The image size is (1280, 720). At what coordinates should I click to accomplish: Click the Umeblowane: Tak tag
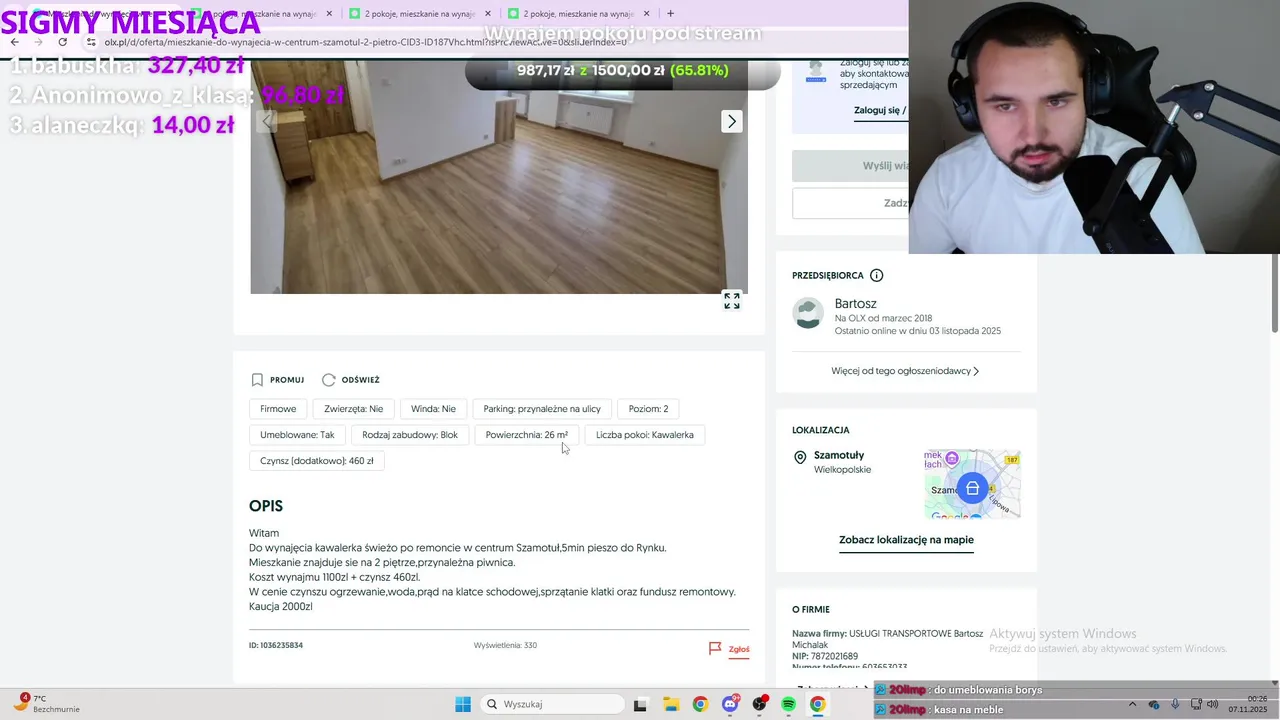pyautogui.click(x=297, y=435)
